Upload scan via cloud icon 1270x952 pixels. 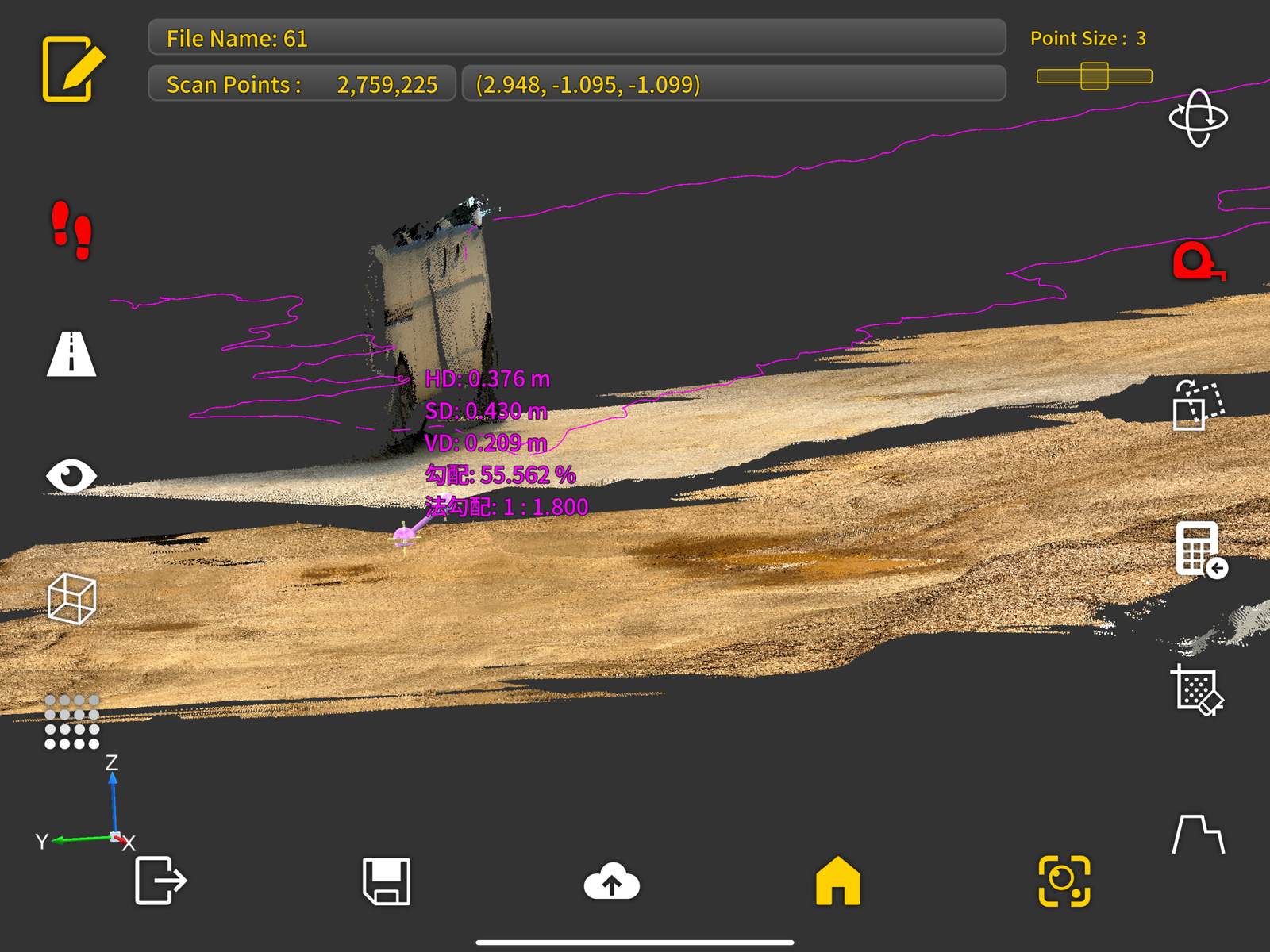tap(611, 881)
